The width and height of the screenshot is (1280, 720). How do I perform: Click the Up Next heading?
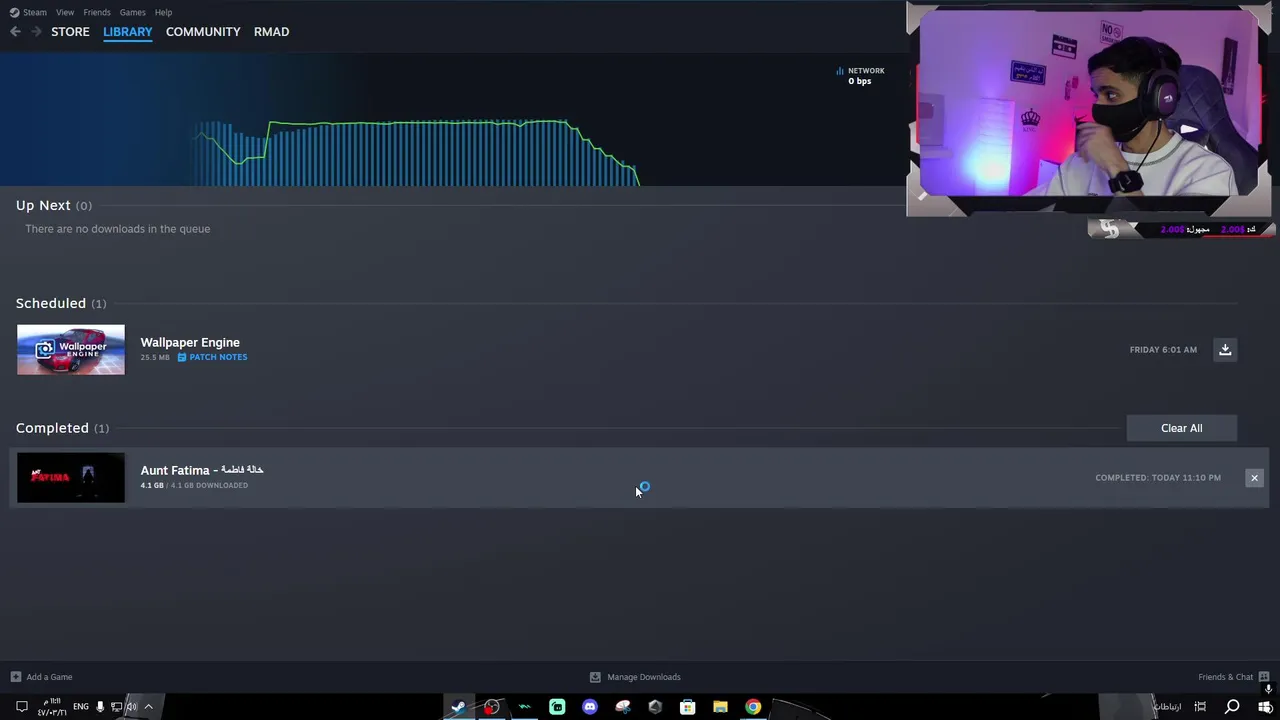coord(43,205)
